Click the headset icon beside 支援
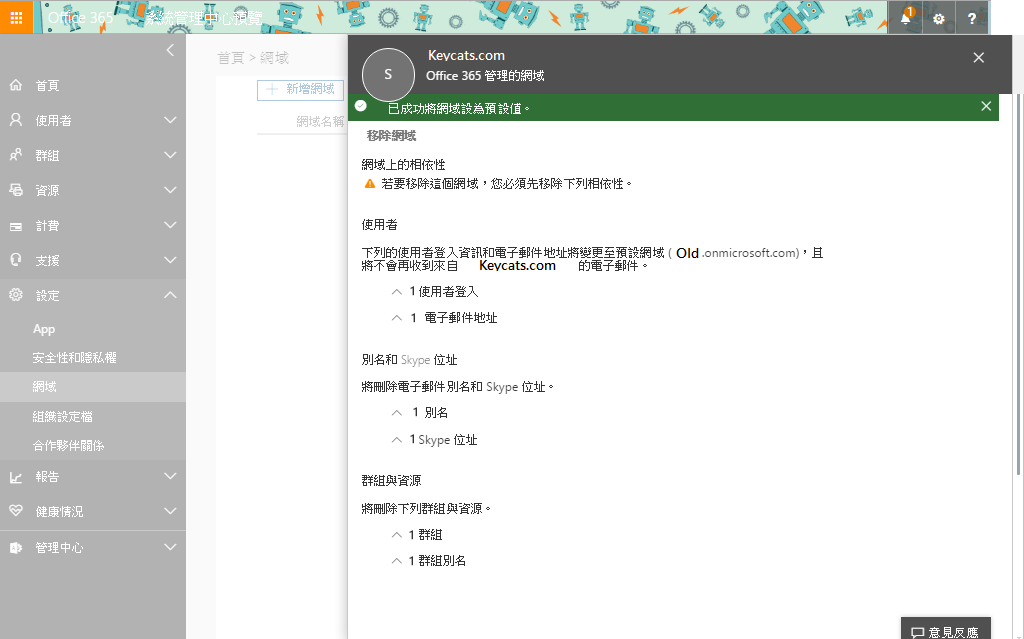This screenshot has width=1024, height=639. (16, 259)
